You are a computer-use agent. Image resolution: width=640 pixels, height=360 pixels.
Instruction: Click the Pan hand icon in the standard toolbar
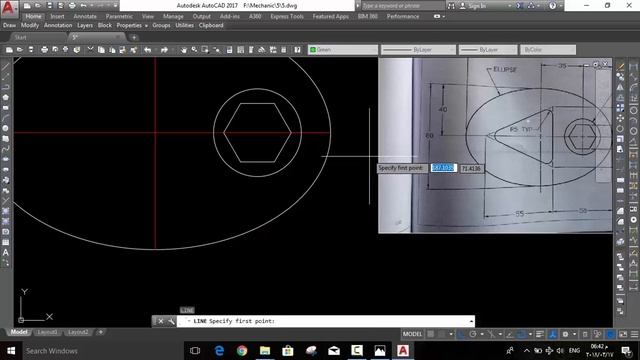pos(184,50)
